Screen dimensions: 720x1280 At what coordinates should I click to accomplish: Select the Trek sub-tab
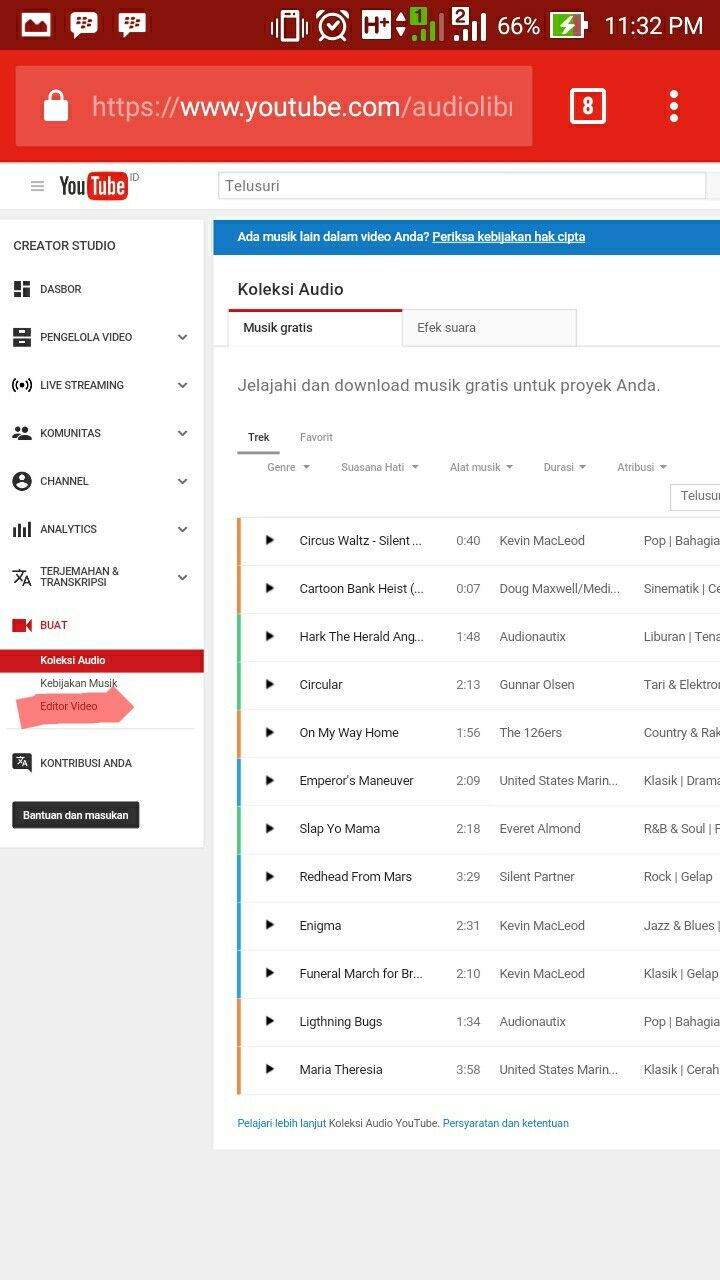click(259, 438)
